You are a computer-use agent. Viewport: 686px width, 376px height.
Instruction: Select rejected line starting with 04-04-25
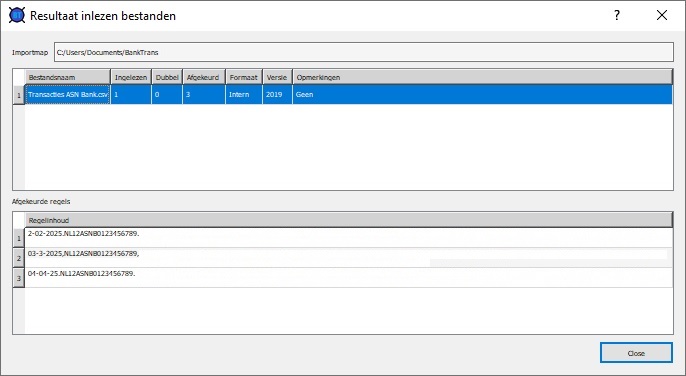click(x=349, y=278)
